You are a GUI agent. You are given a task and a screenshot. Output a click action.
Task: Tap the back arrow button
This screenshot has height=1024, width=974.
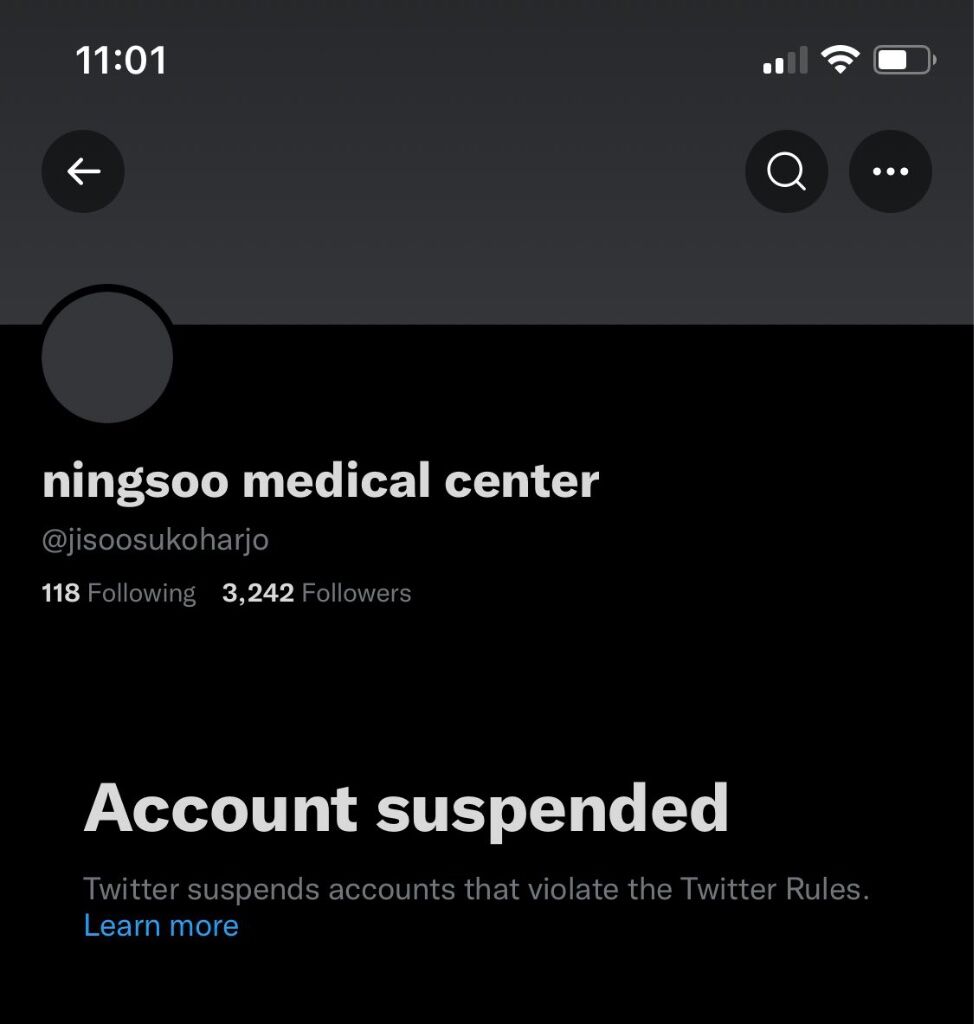click(x=83, y=171)
